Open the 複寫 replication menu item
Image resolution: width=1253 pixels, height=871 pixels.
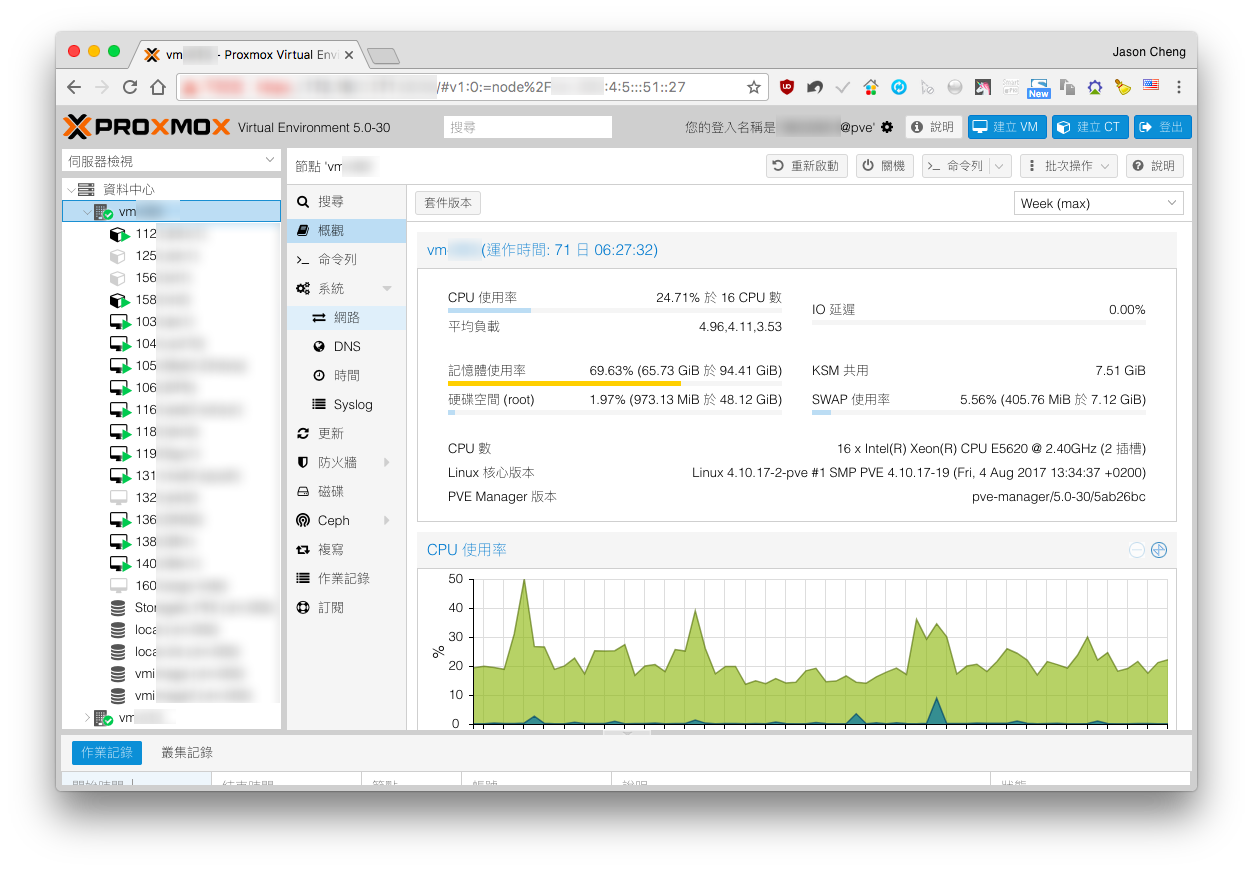[x=347, y=550]
